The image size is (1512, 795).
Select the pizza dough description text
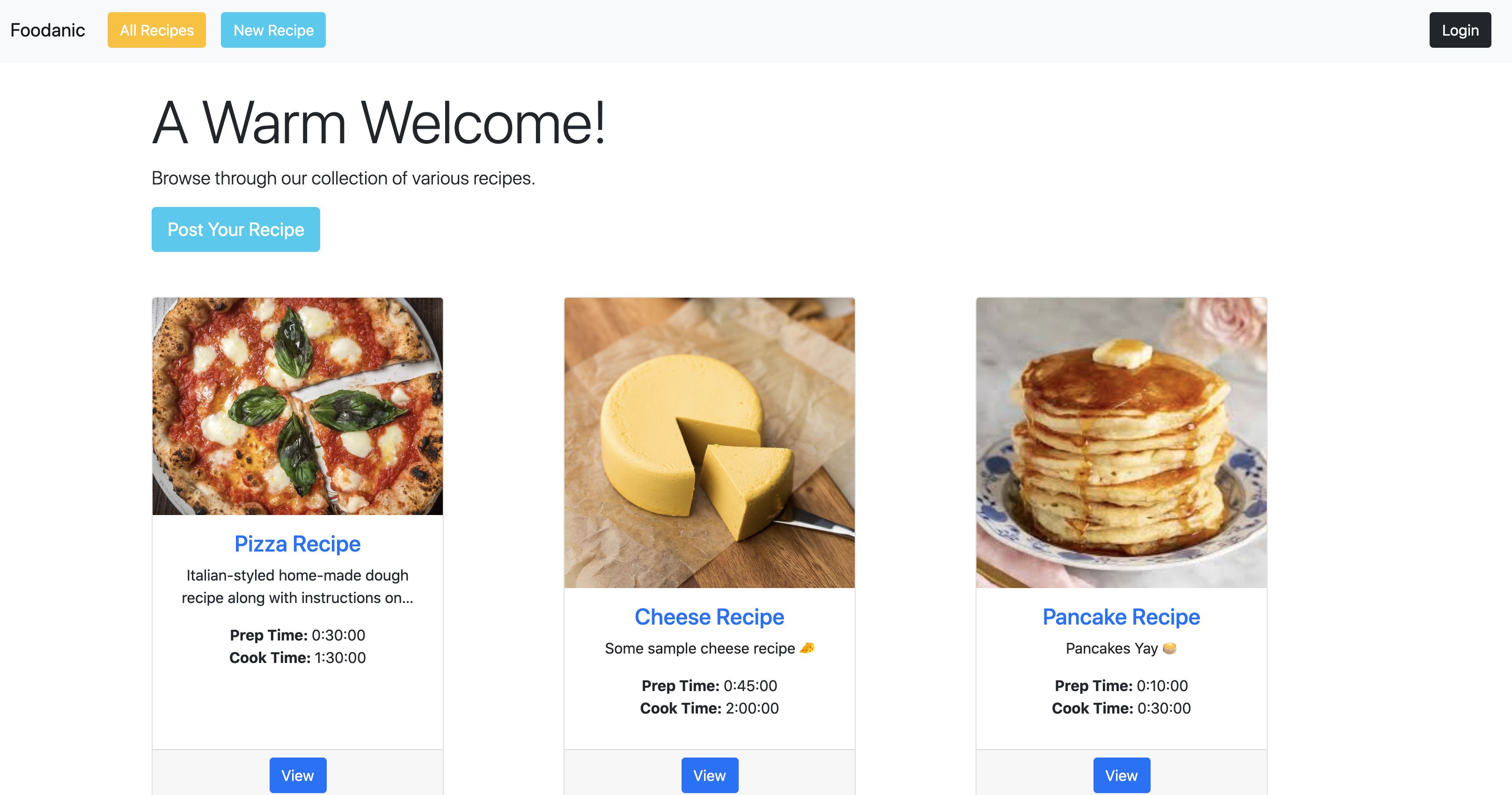pyautogui.click(x=298, y=586)
